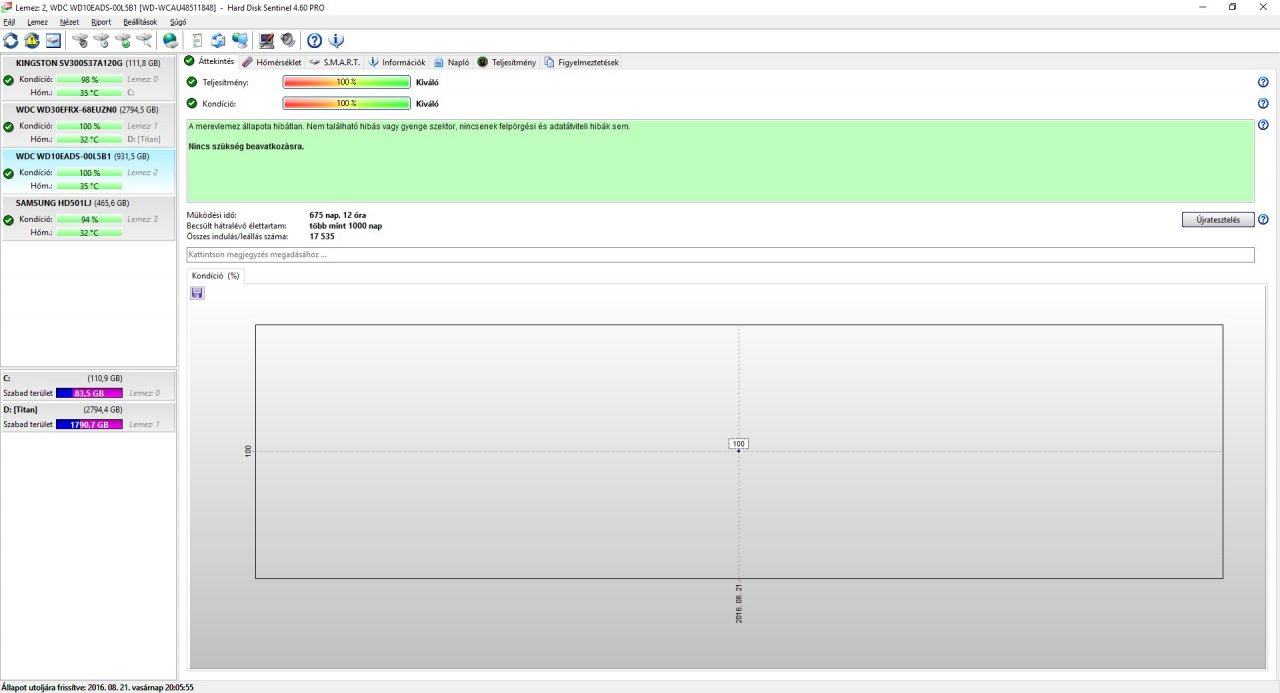The height and width of the screenshot is (693, 1280).
Task: Switch to the Hőmérséklet tab
Action: pos(272,62)
